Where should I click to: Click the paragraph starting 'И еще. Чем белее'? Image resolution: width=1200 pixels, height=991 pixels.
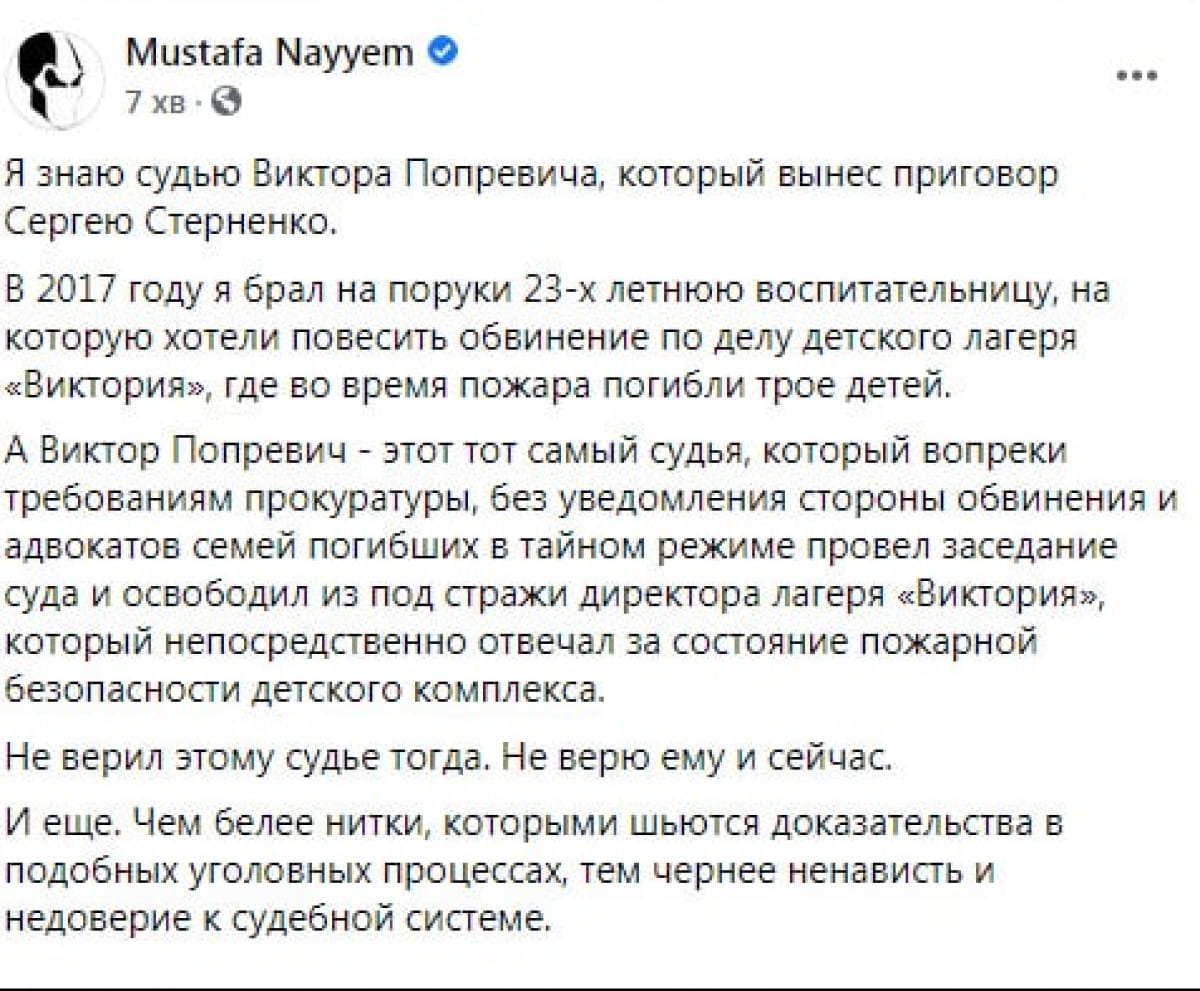pyautogui.click(x=533, y=870)
